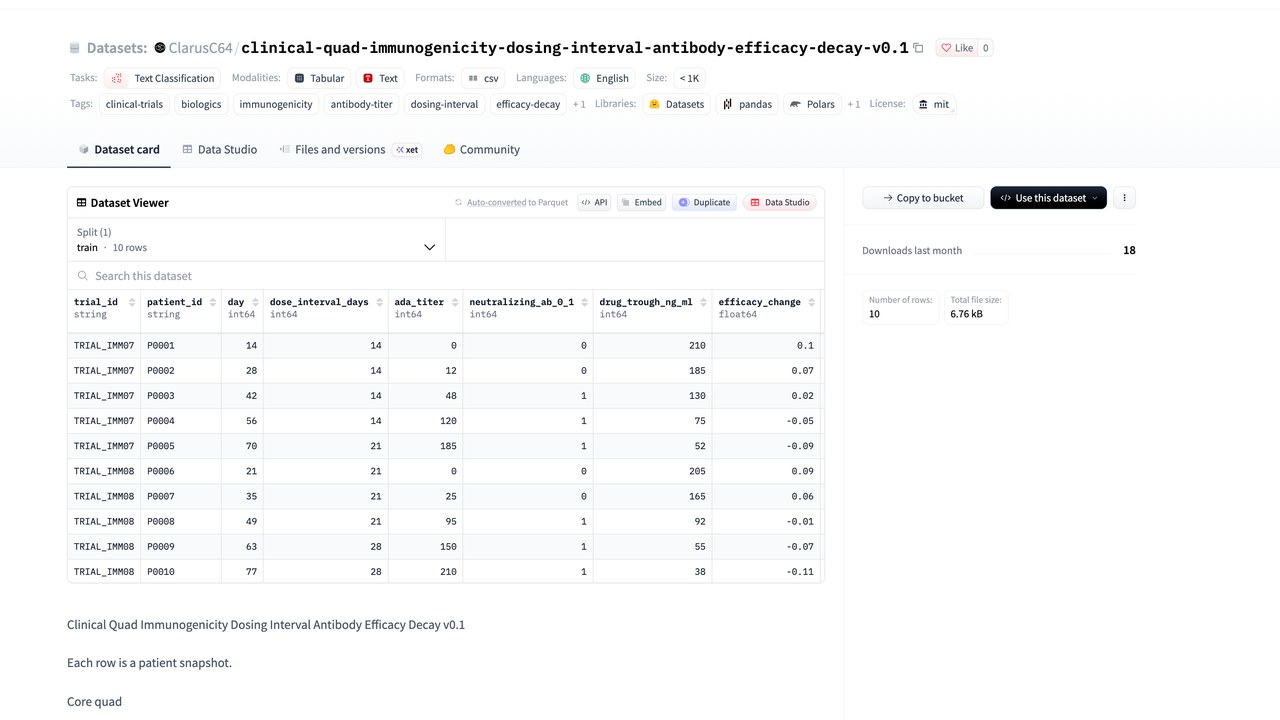Click the csv format tag
The width and height of the screenshot is (1280, 720).
coord(483,78)
